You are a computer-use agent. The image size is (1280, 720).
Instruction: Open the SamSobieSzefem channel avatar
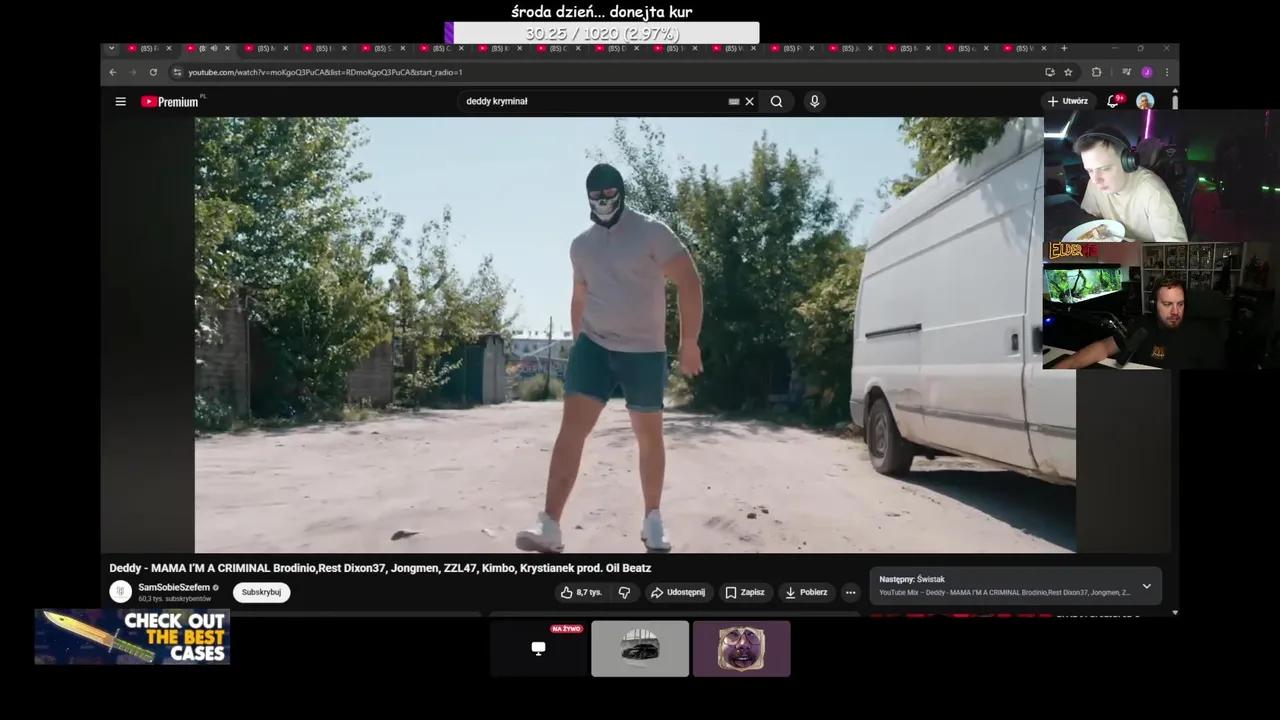pos(120,592)
